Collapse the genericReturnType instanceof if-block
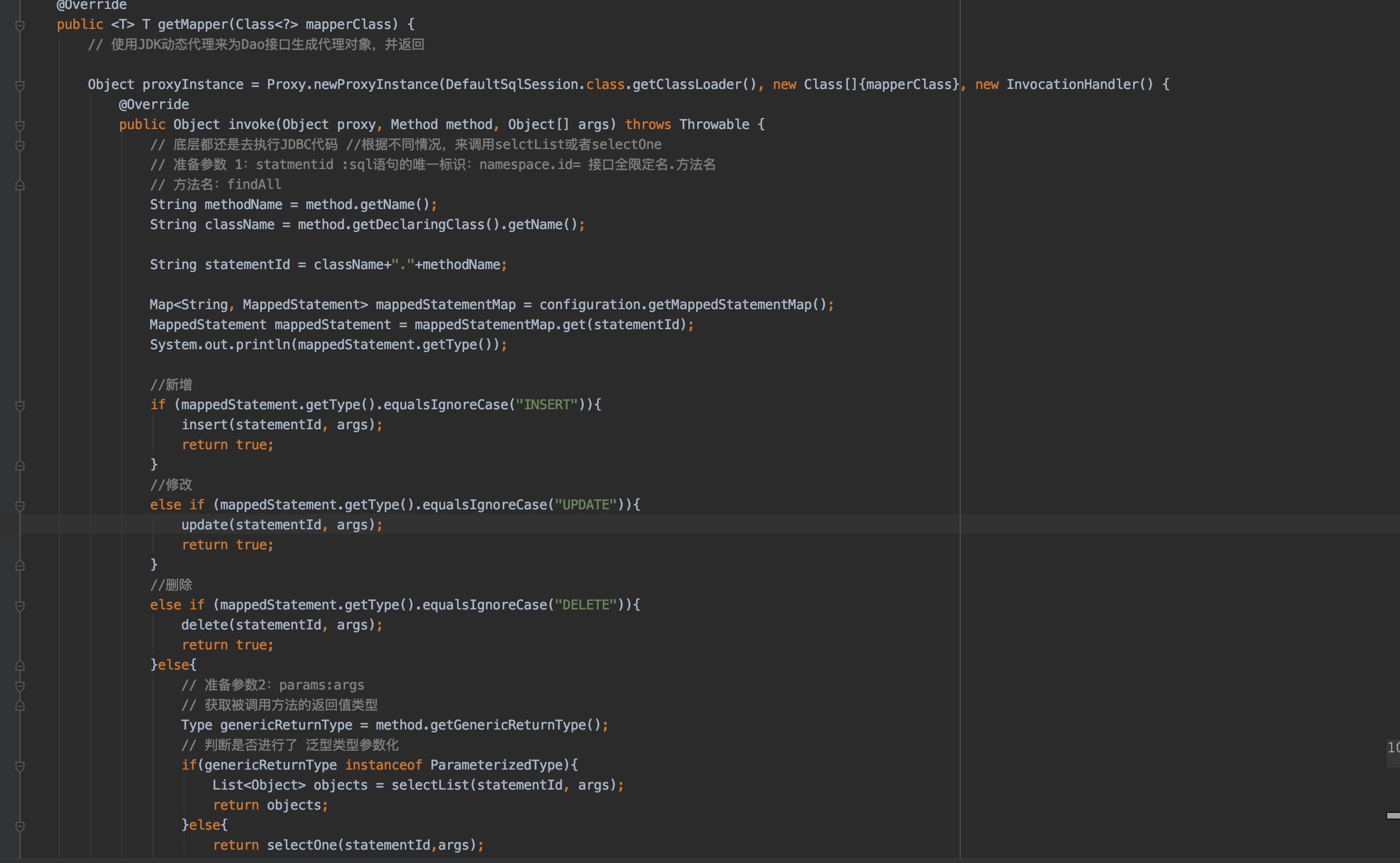The width and height of the screenshot is (1400, 863). click(x=20, y=766)
